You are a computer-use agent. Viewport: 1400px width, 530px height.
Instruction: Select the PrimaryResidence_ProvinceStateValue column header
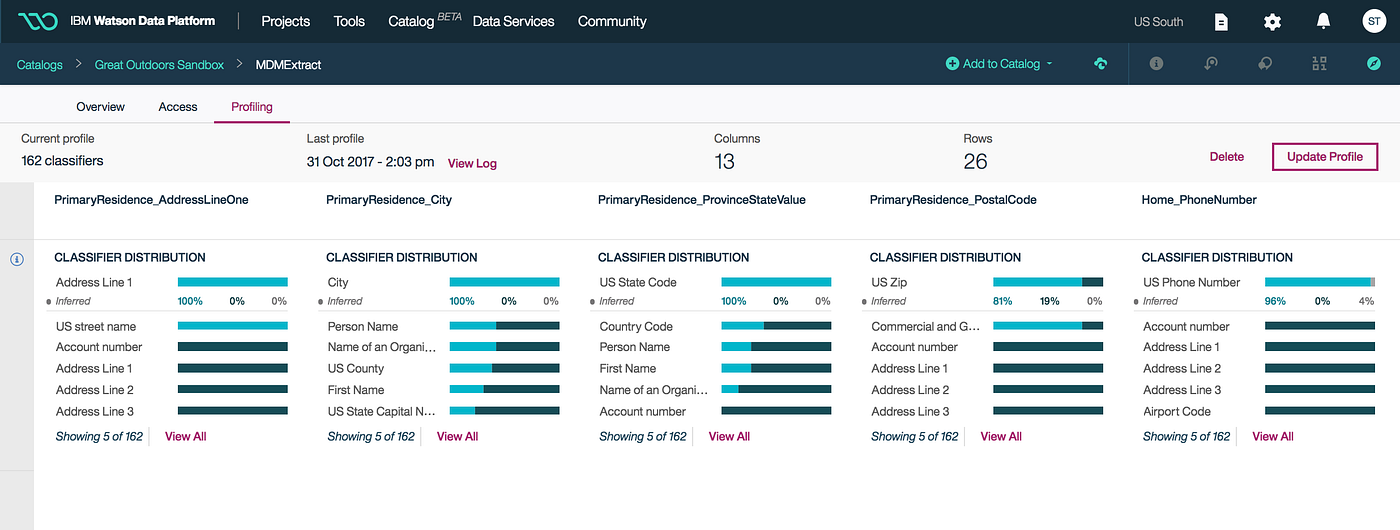coord(702,200)
